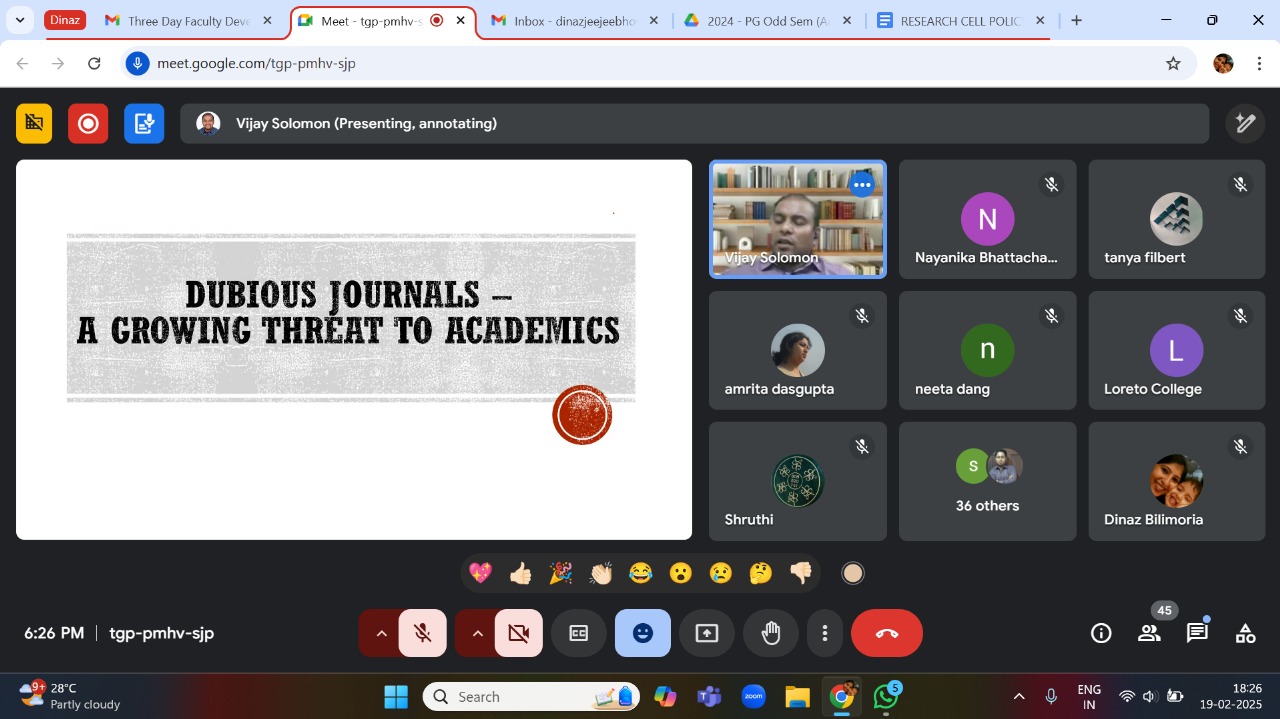Open the chat with everyone panel
Image resolution: width=1280 pixels, height=719 pixels.
pyautogui.click(x=1197, y=633)
